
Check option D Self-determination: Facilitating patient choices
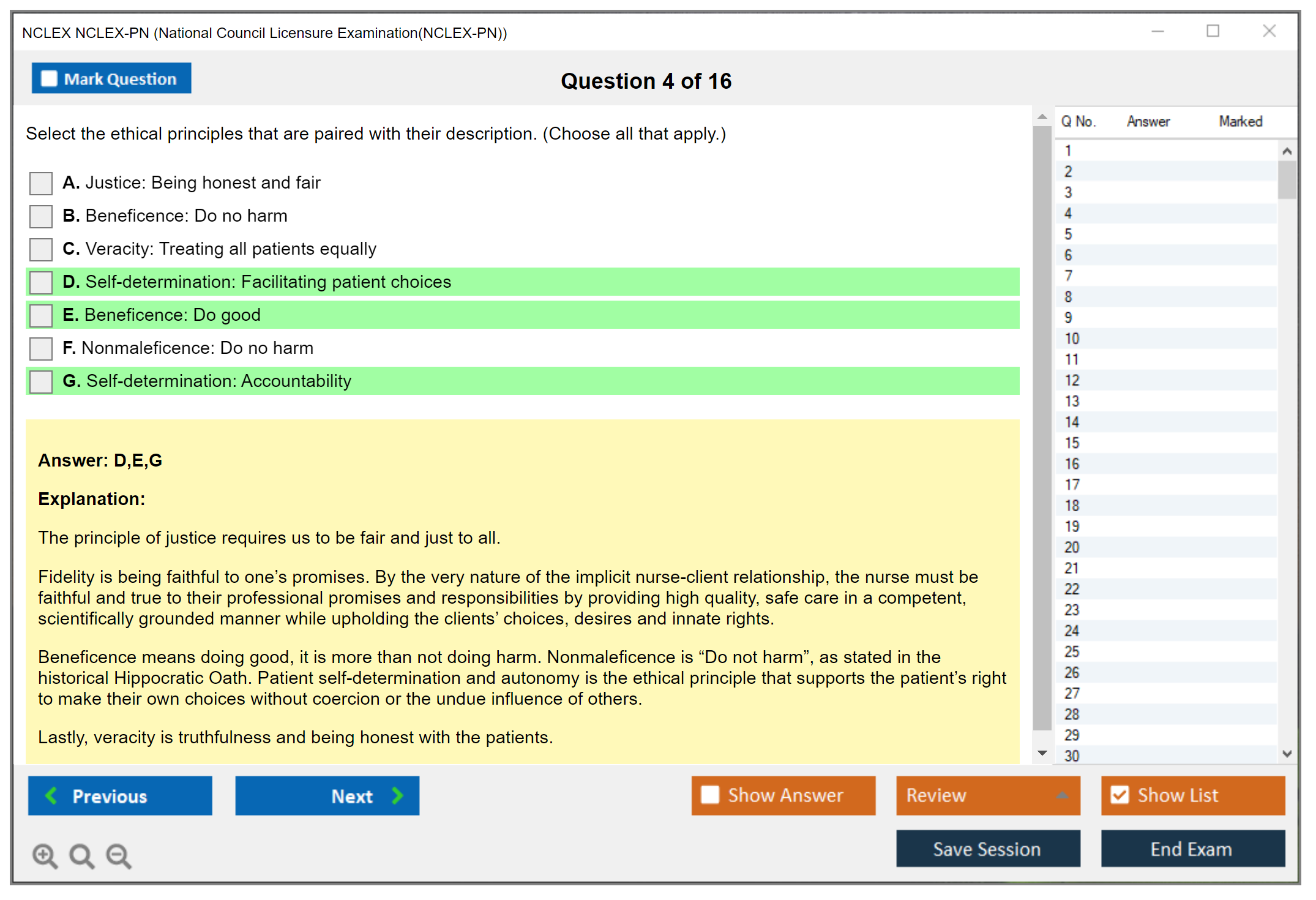(x=41, y=282)
